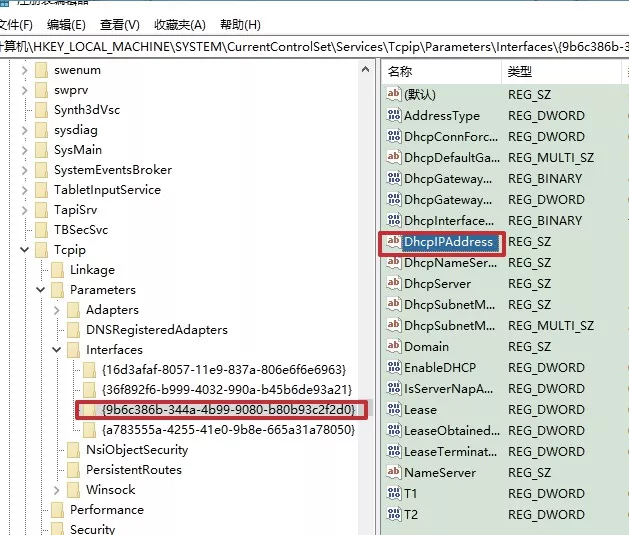Click the DhcpIPAddress string value icon

[393, 242]
